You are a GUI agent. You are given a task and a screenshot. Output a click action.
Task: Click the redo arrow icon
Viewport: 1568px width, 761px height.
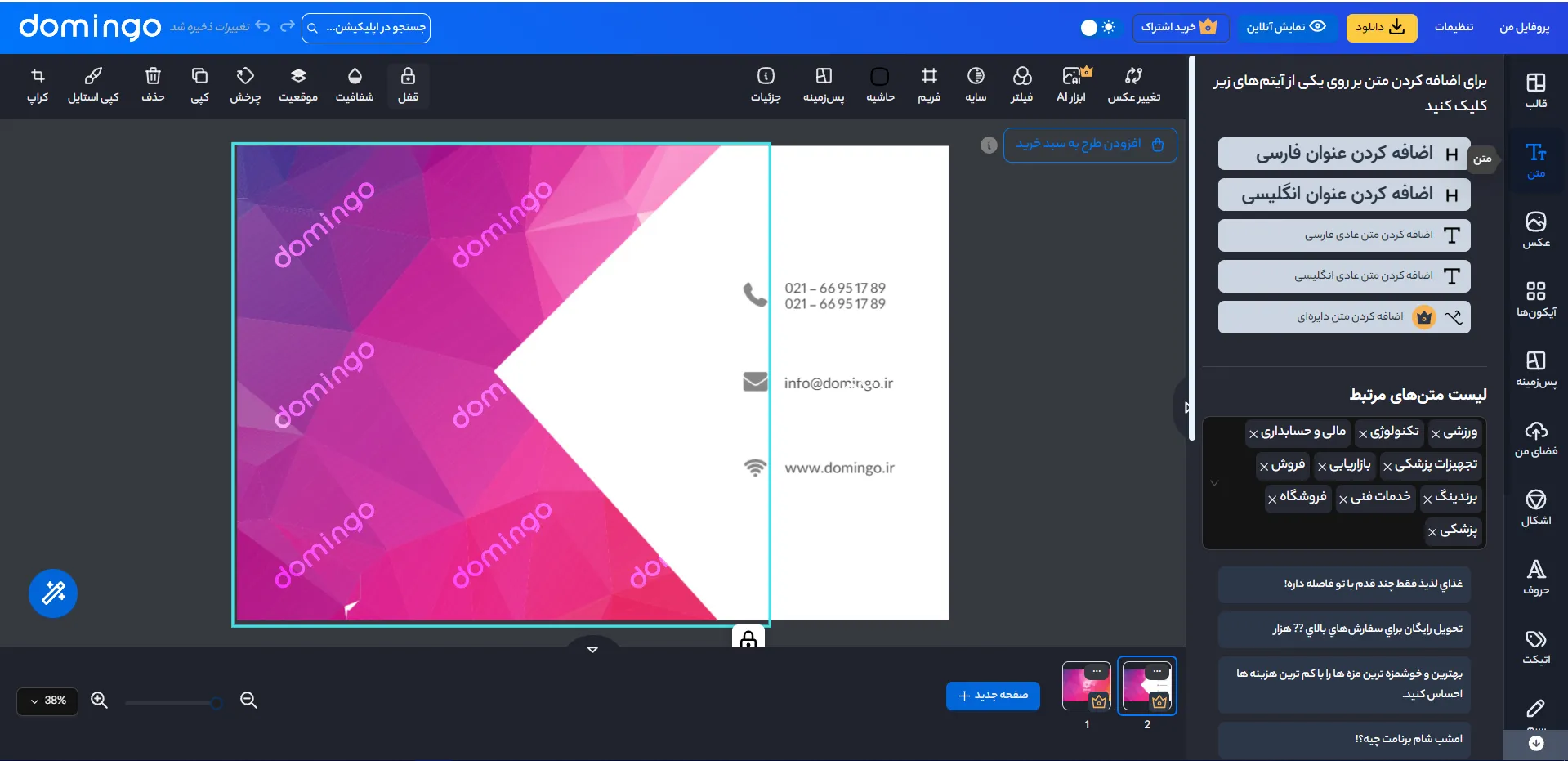[287, 26]
